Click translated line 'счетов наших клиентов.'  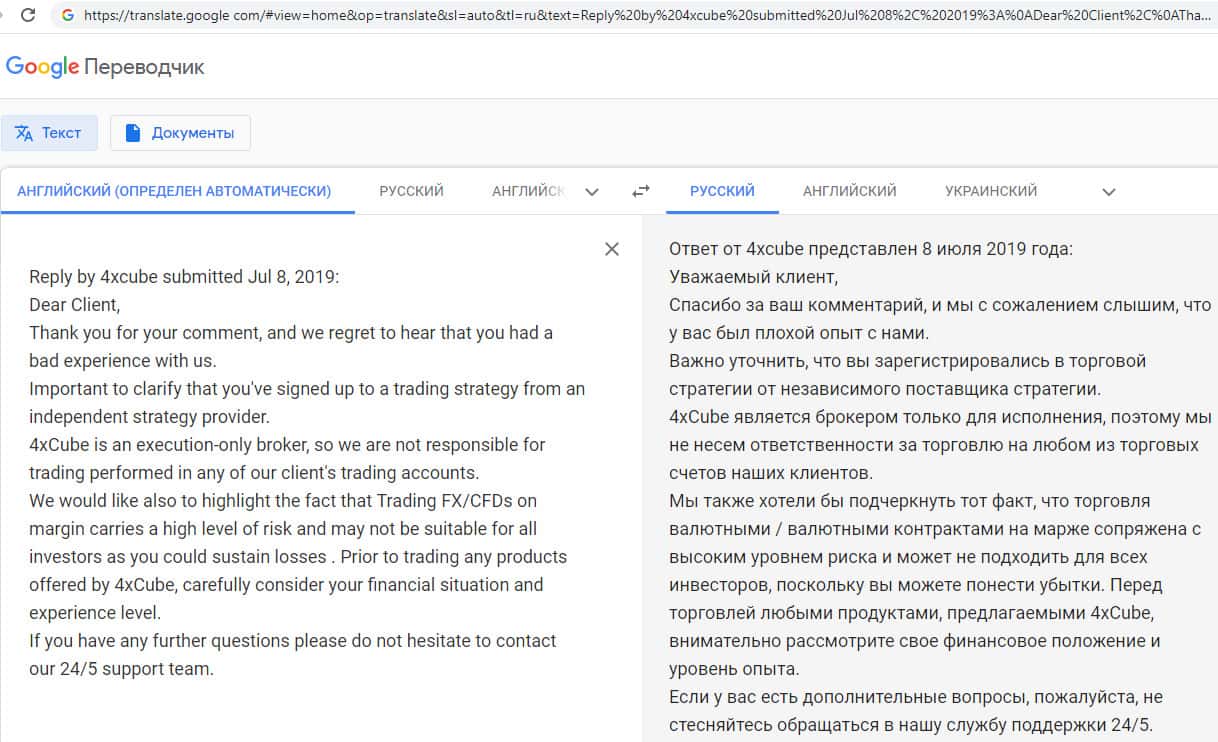coord(771,473)
